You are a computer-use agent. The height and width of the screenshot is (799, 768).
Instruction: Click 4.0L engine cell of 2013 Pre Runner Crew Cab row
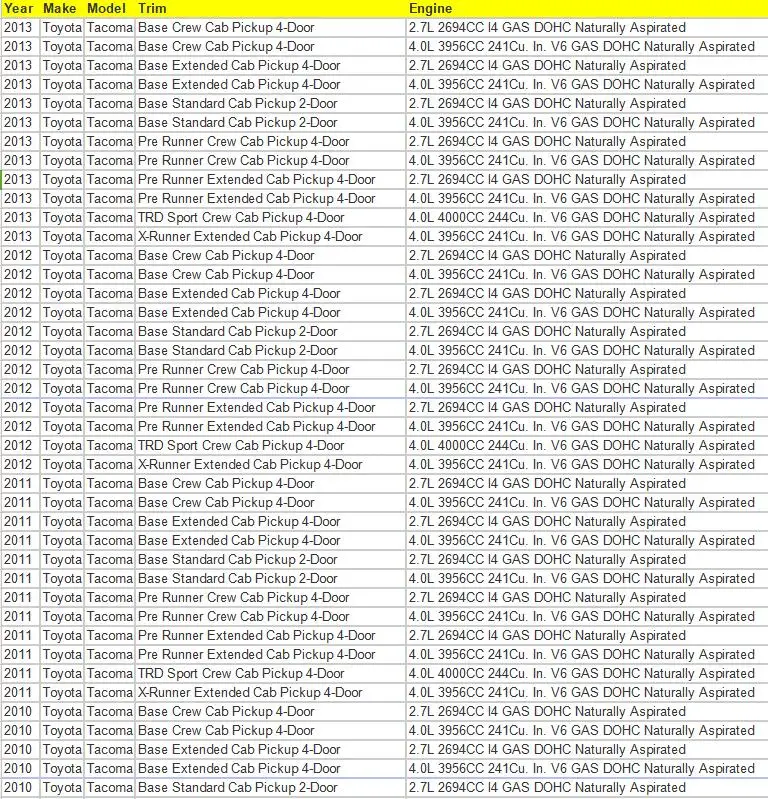pyautogui.click(x=587, y=161)
